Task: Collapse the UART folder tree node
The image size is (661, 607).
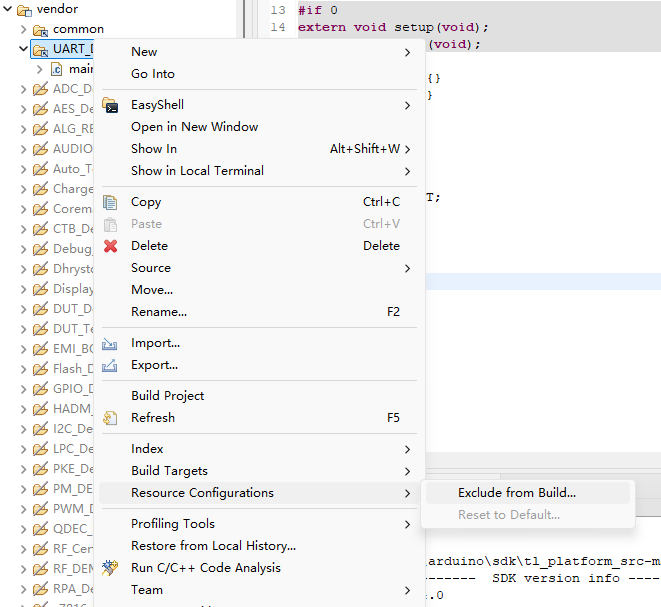Action: point(24,49)
